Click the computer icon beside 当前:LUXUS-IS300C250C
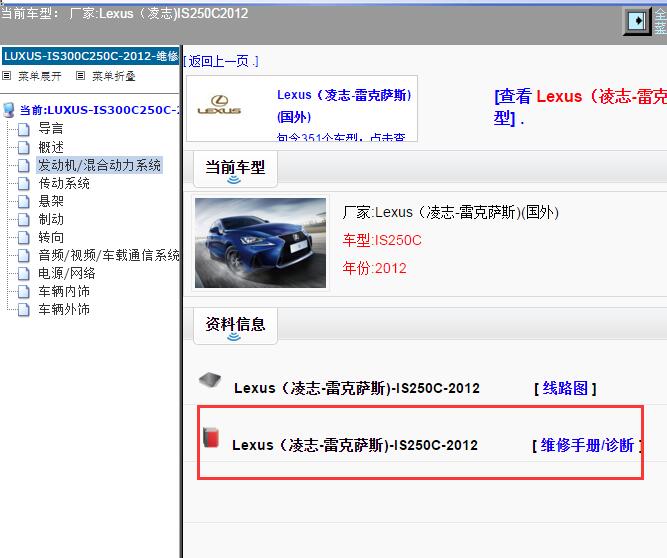 (x=9, y=110)
